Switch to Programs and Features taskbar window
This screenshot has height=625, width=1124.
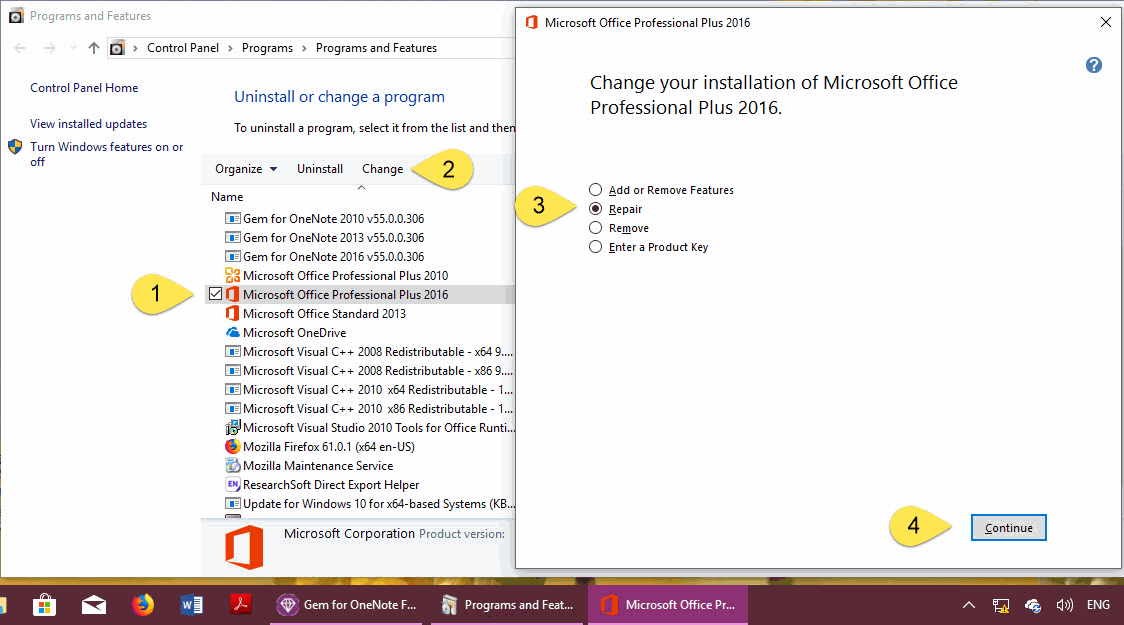509,605
